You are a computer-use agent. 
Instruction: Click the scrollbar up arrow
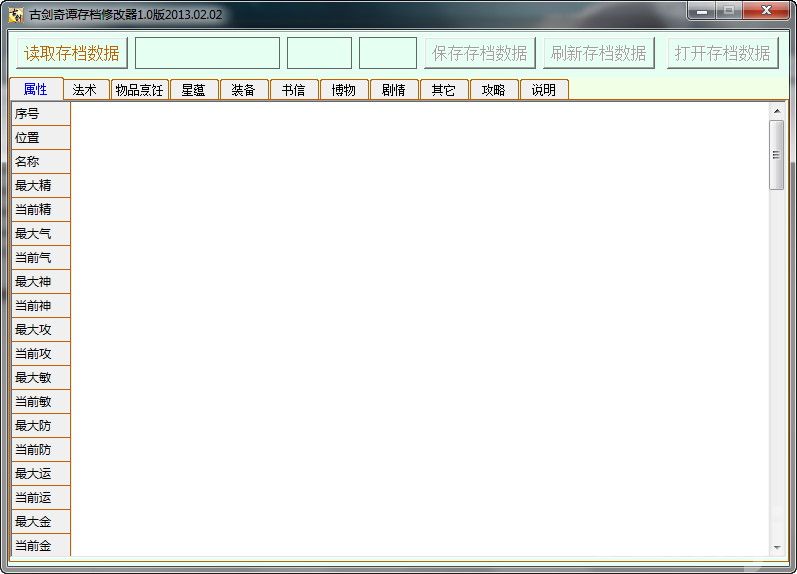776,109
